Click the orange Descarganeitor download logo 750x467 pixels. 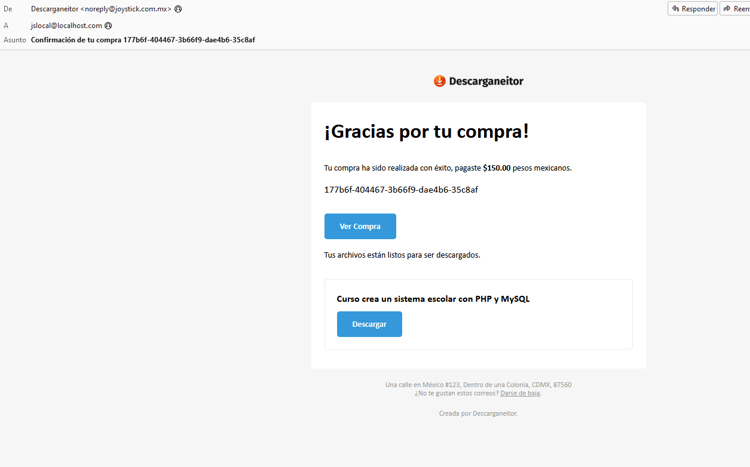(440, 81)
